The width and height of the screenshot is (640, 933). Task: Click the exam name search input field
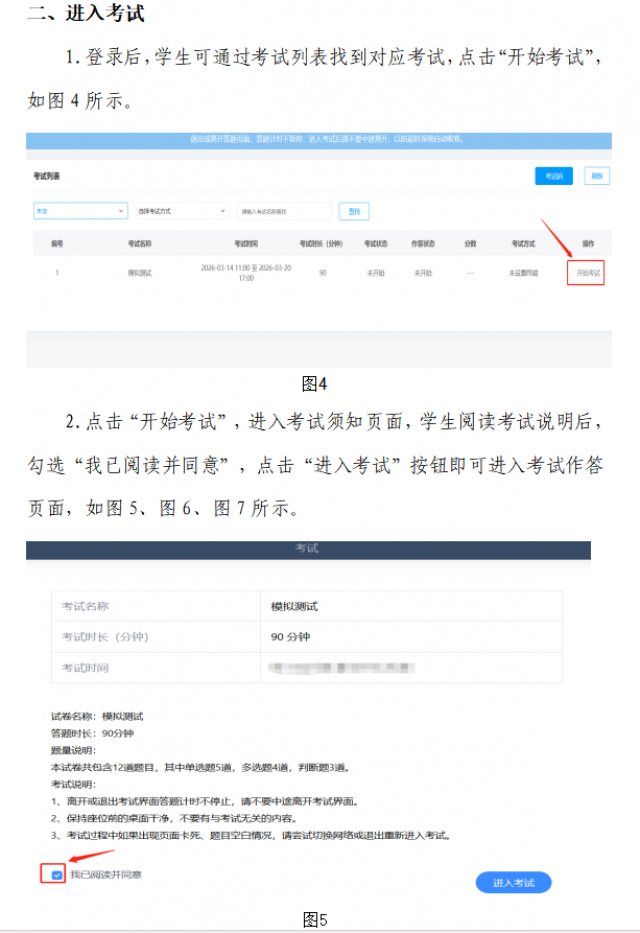coord(284,211)
